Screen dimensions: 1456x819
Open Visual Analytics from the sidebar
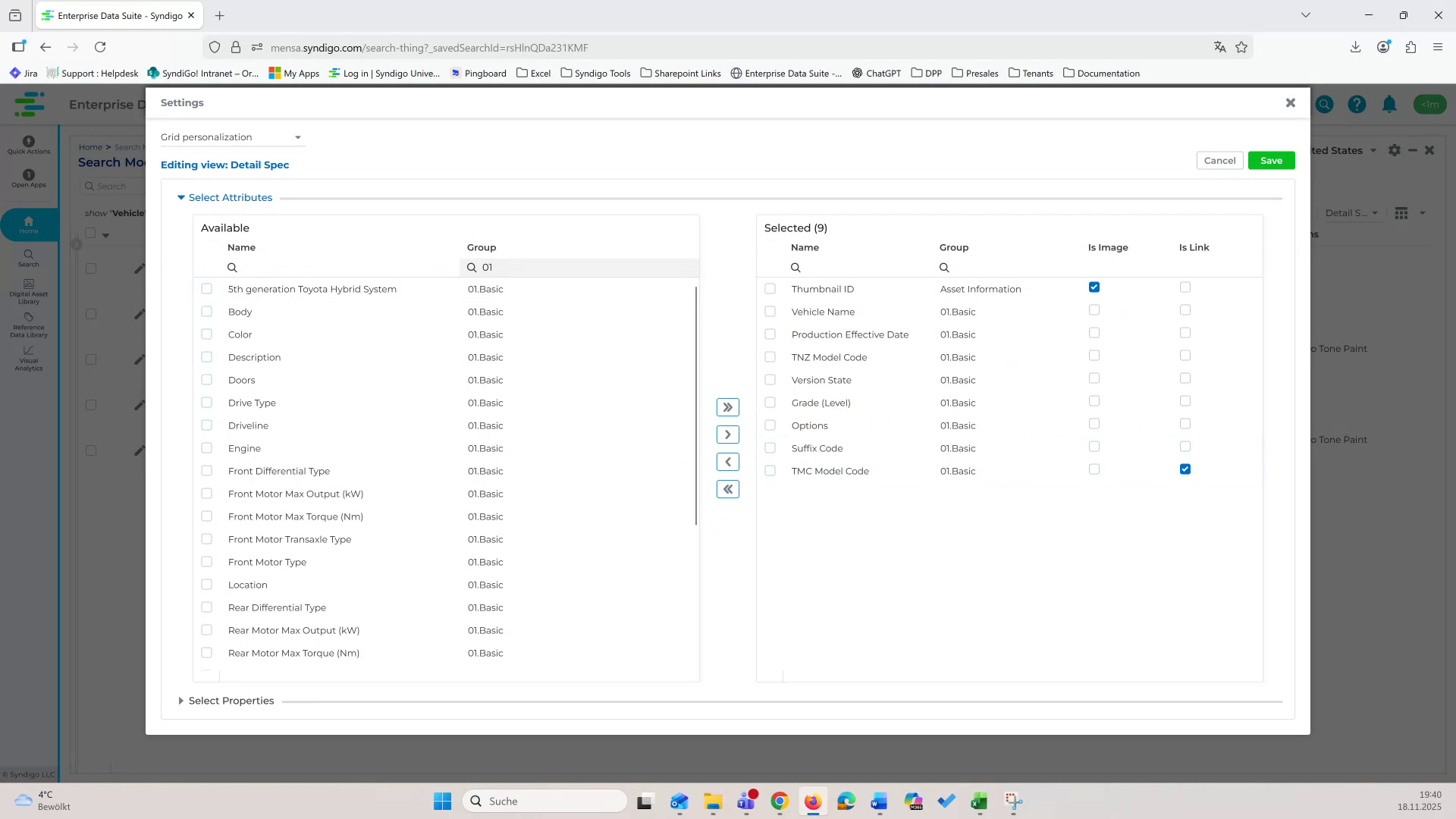[x=28, y=358]
